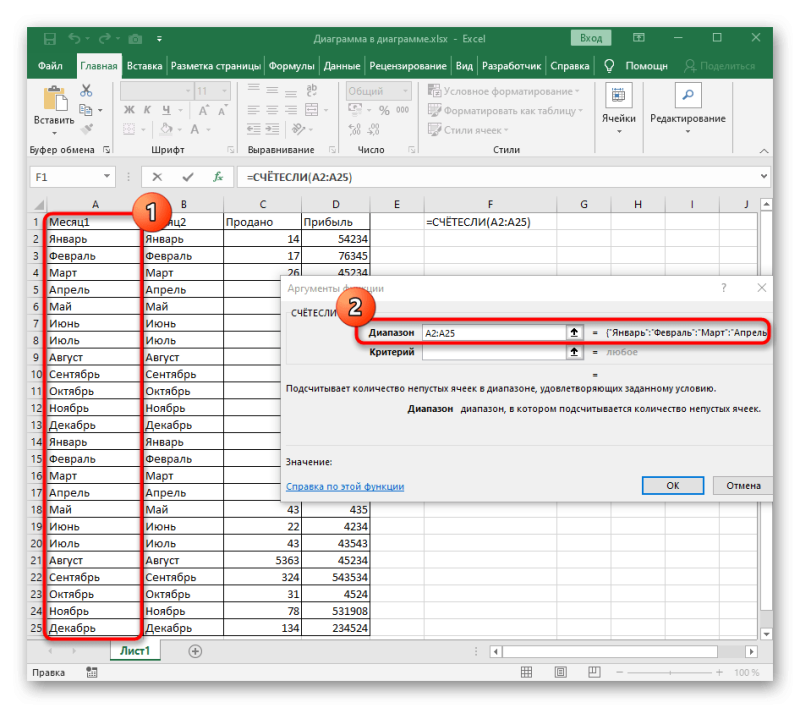Click the fx insert function icon

pos(218,177)
